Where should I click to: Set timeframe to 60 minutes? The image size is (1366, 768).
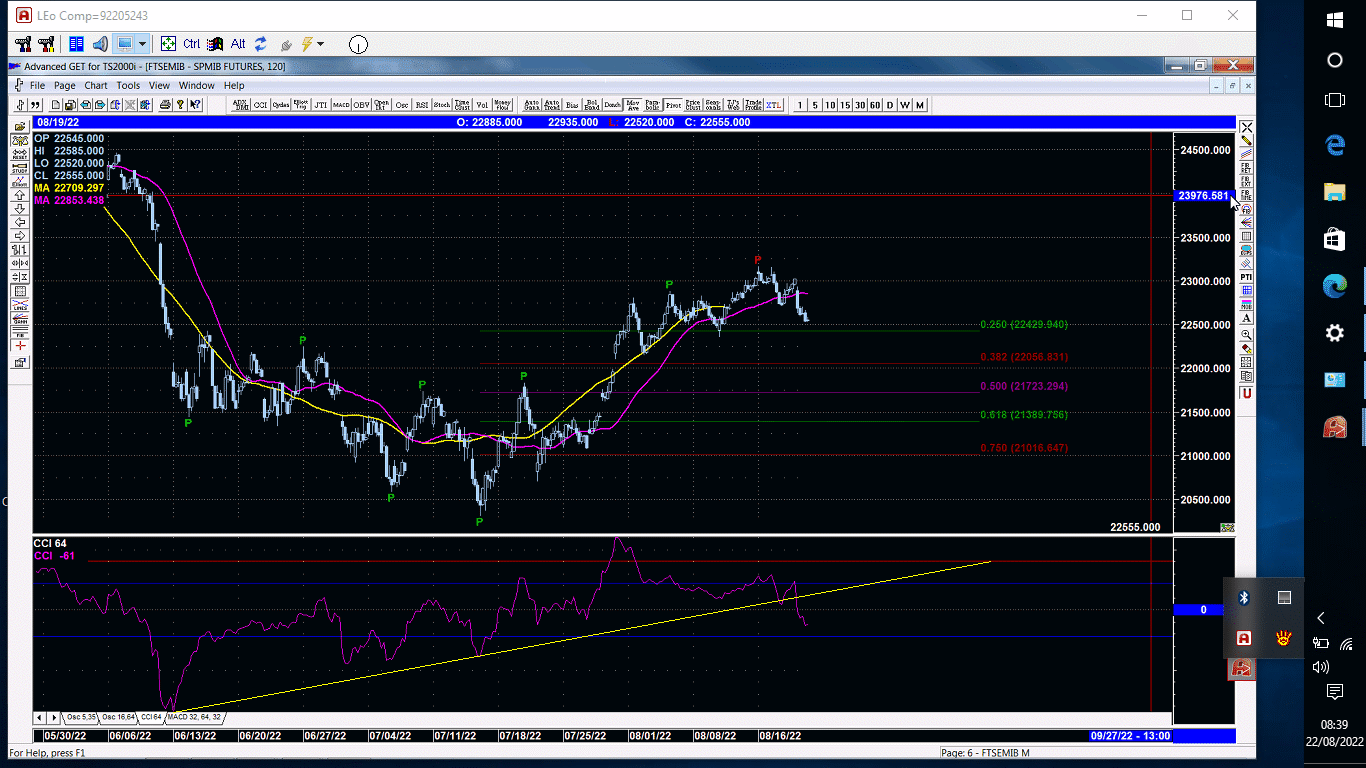[874, 104]
